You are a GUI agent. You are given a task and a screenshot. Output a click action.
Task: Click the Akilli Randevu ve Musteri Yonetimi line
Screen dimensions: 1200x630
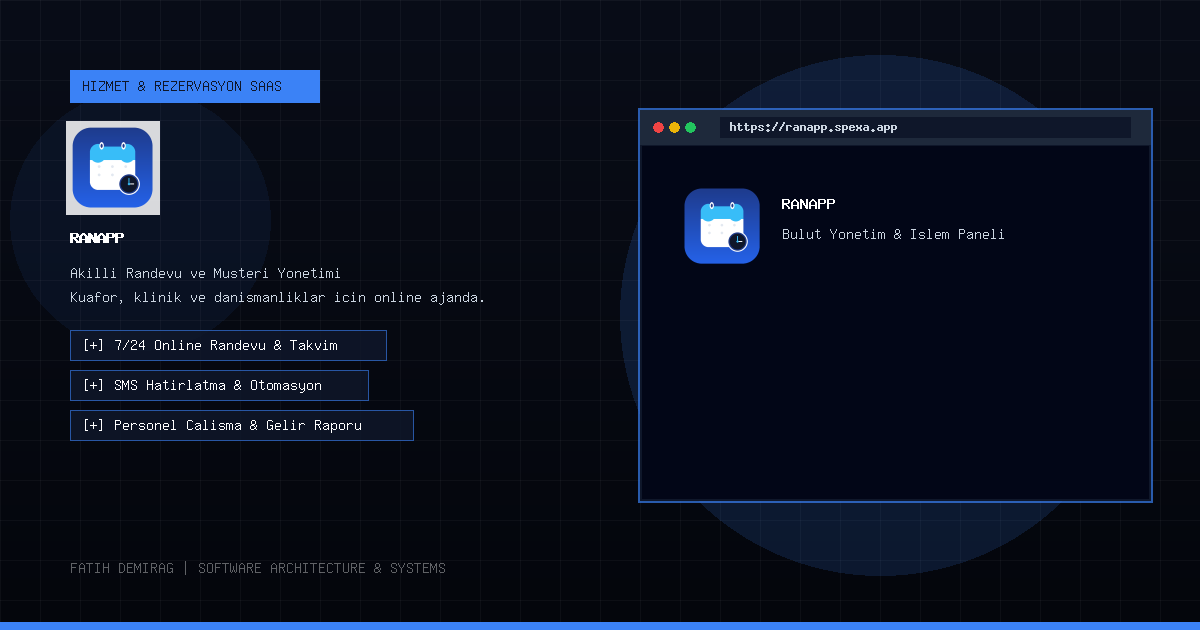pos(206,273)
